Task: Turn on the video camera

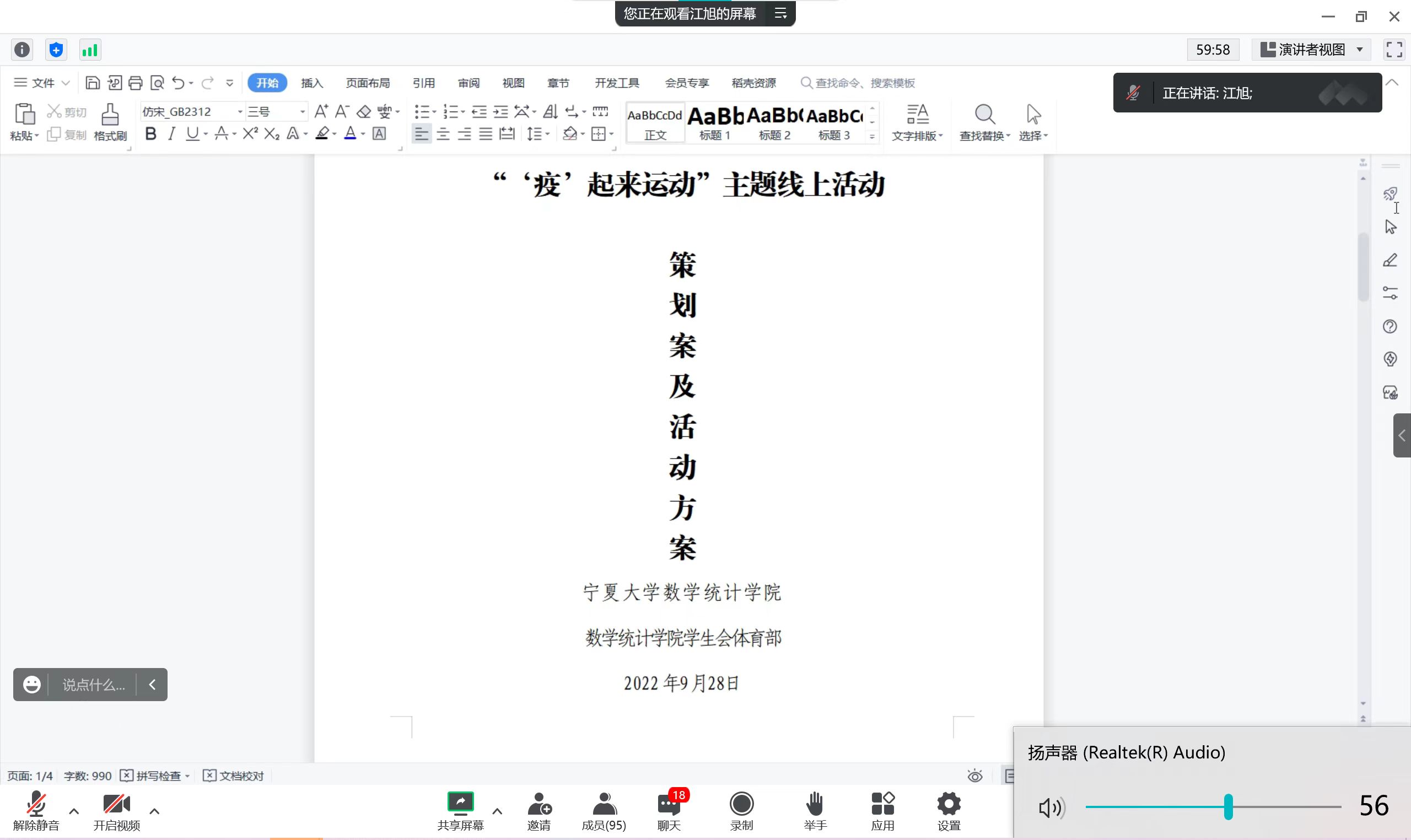Action: tap(116, 805)
